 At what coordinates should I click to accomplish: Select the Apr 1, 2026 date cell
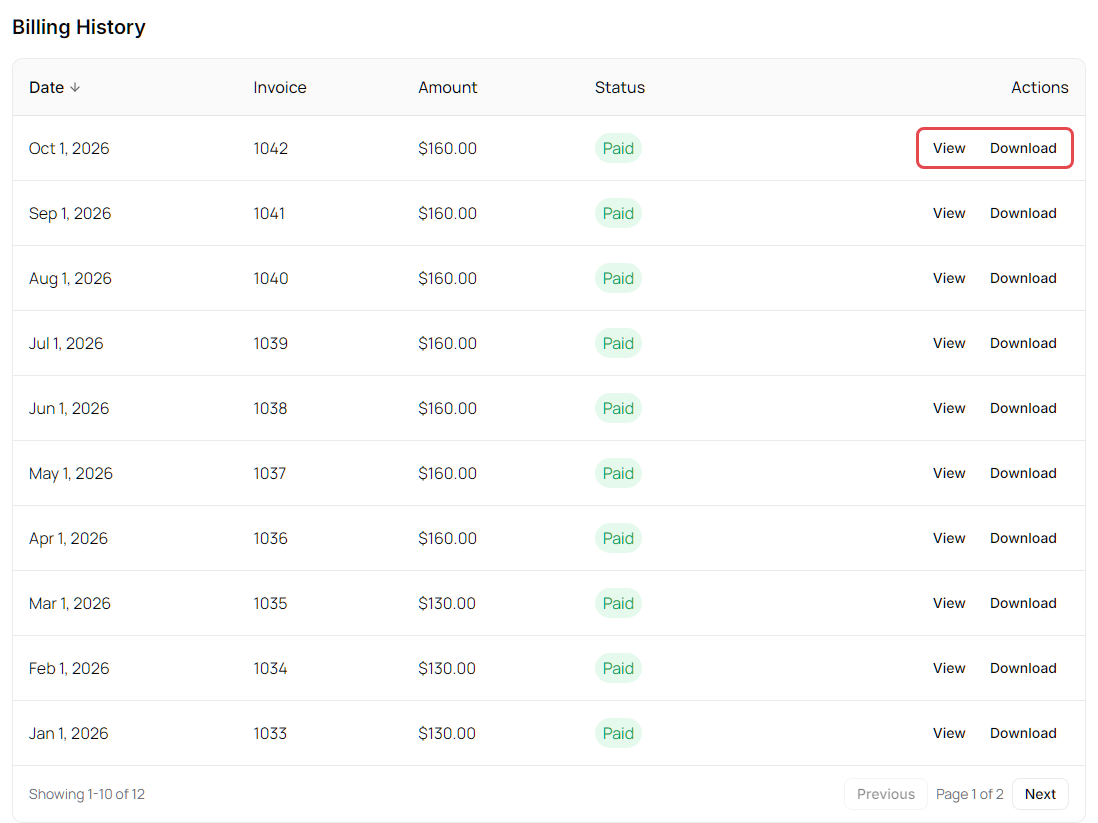pos(68,539)
